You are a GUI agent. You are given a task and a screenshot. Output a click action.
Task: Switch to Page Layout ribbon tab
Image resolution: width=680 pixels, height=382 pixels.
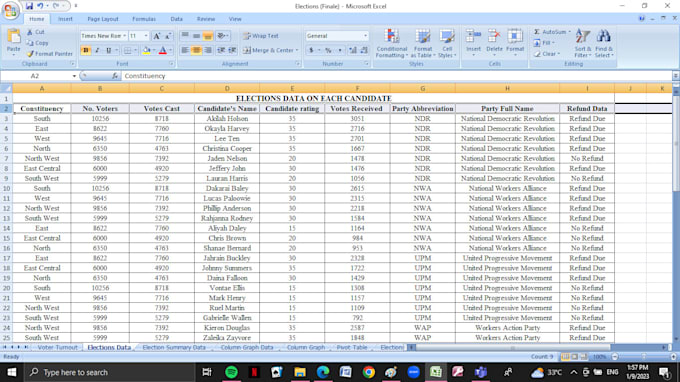pyautogui.click(x=103, y=19)
